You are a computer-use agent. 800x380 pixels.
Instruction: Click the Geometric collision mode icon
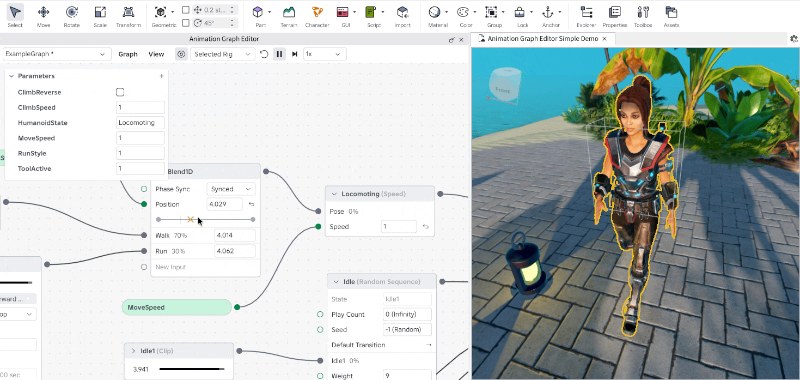[x=161, y=12]
